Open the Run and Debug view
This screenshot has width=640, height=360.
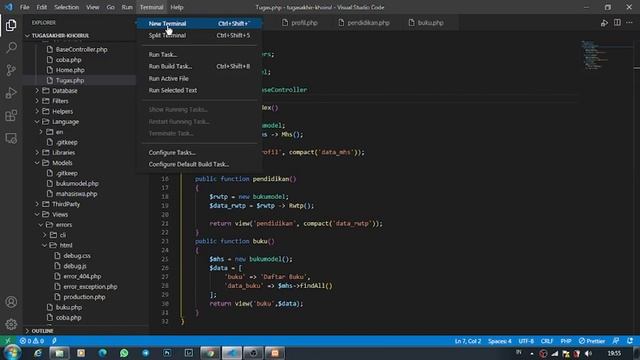pyautogui.click(x=11, y=93)
